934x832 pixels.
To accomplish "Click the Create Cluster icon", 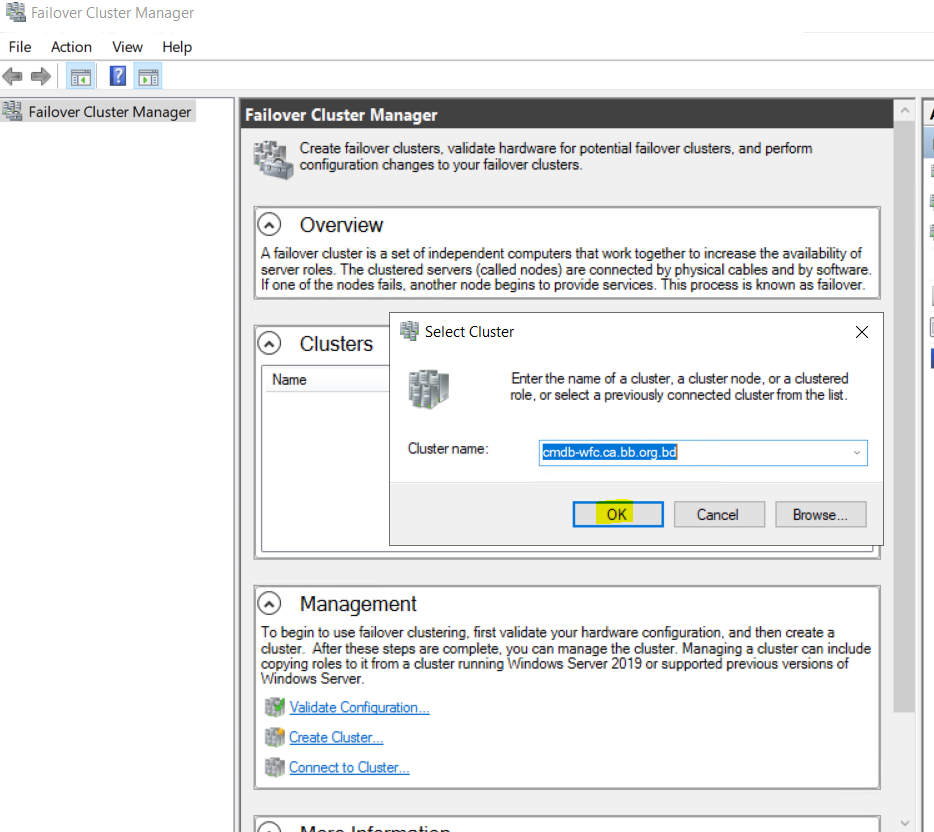I will click(275, 737).
